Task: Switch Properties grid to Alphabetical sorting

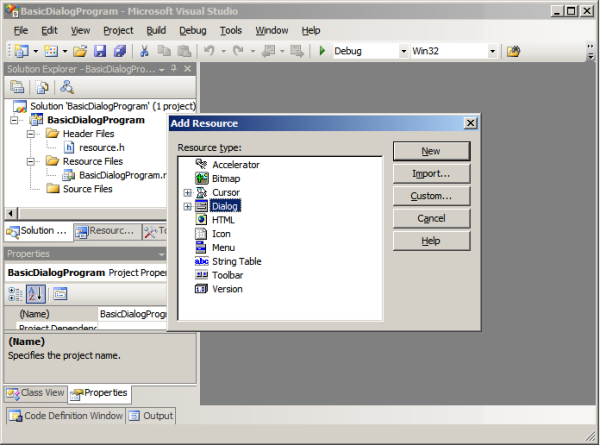Action: point(36,294)
